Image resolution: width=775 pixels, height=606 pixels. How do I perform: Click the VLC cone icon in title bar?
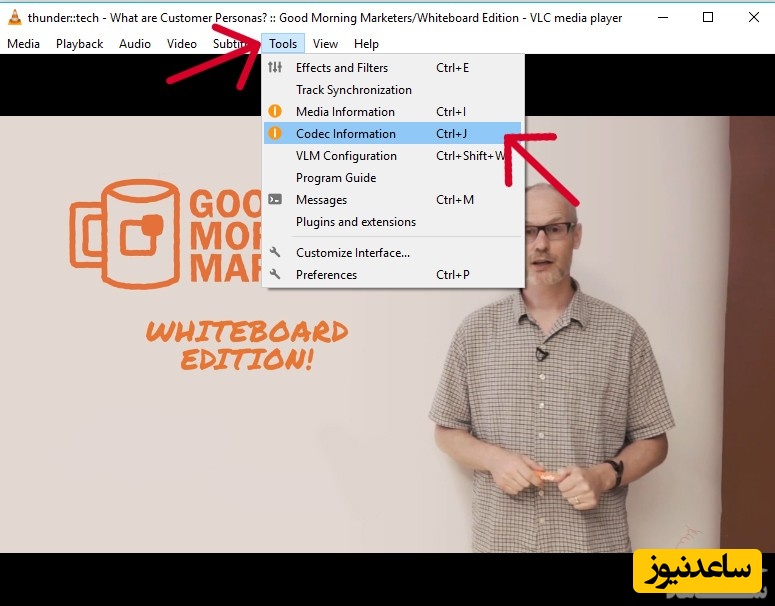pyautogui.click(x=14, y=17)
